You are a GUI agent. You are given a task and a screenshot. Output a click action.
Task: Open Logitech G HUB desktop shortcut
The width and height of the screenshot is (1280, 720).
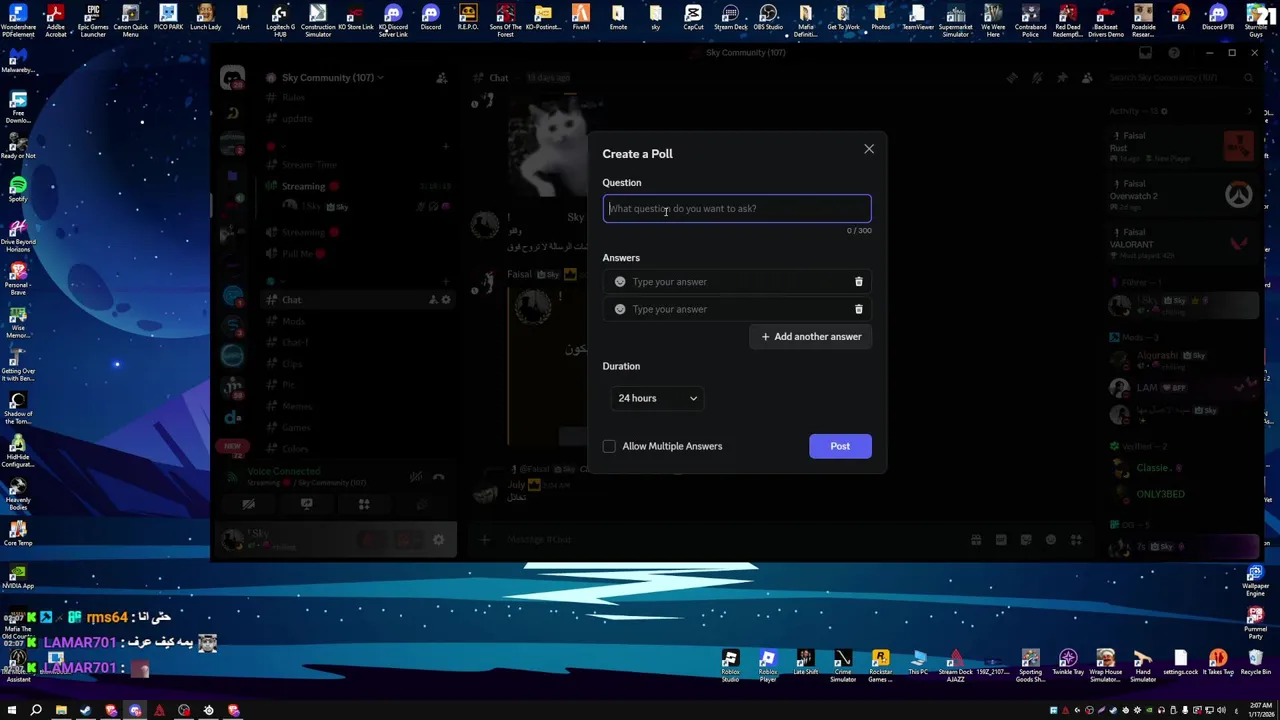click(x=280, y=20)
